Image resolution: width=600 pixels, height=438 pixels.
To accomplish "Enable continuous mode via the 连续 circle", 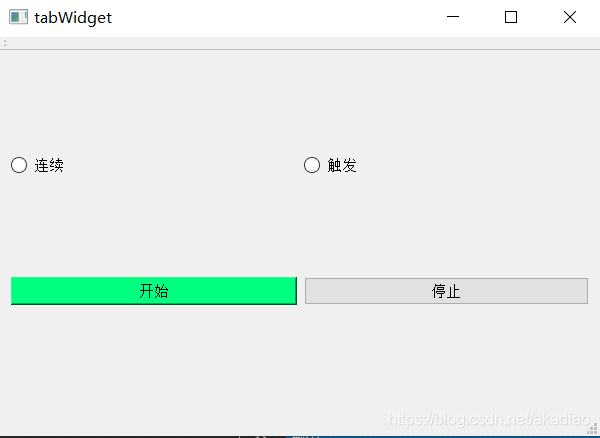I will (19, 165).
